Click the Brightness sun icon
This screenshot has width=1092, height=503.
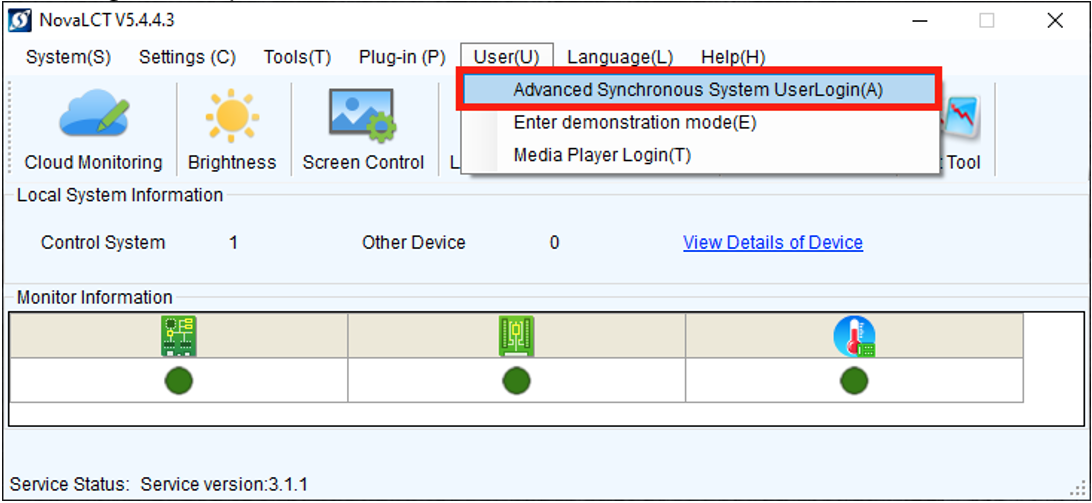(232, 129)
